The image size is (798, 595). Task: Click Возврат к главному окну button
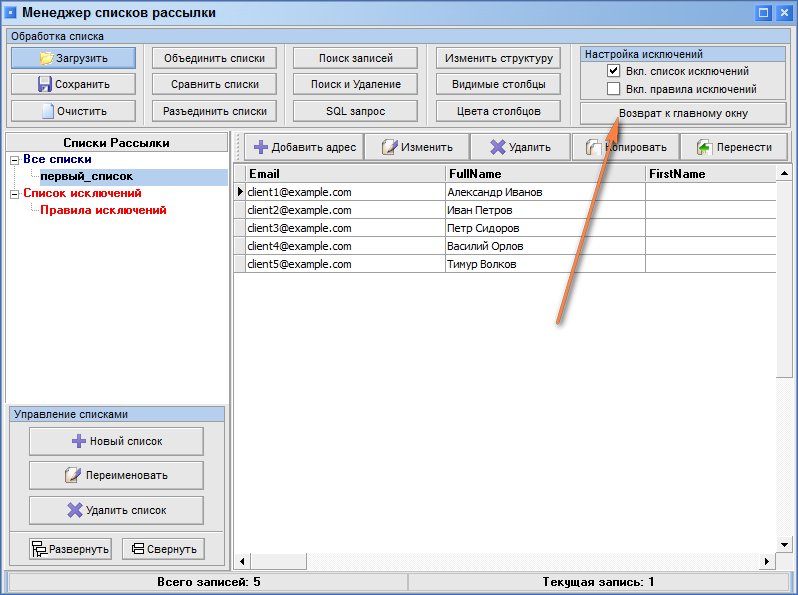tap(683, 114)
